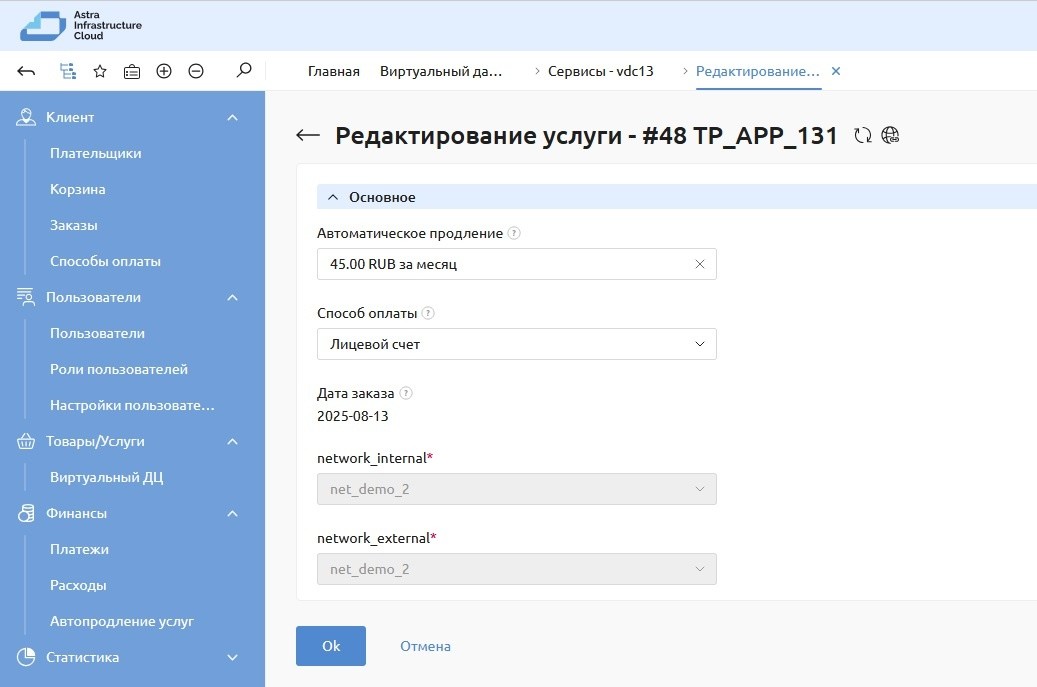Click the globe icon beside the page title
This screenshot has height=687, width=1037.
coord(891,136)
